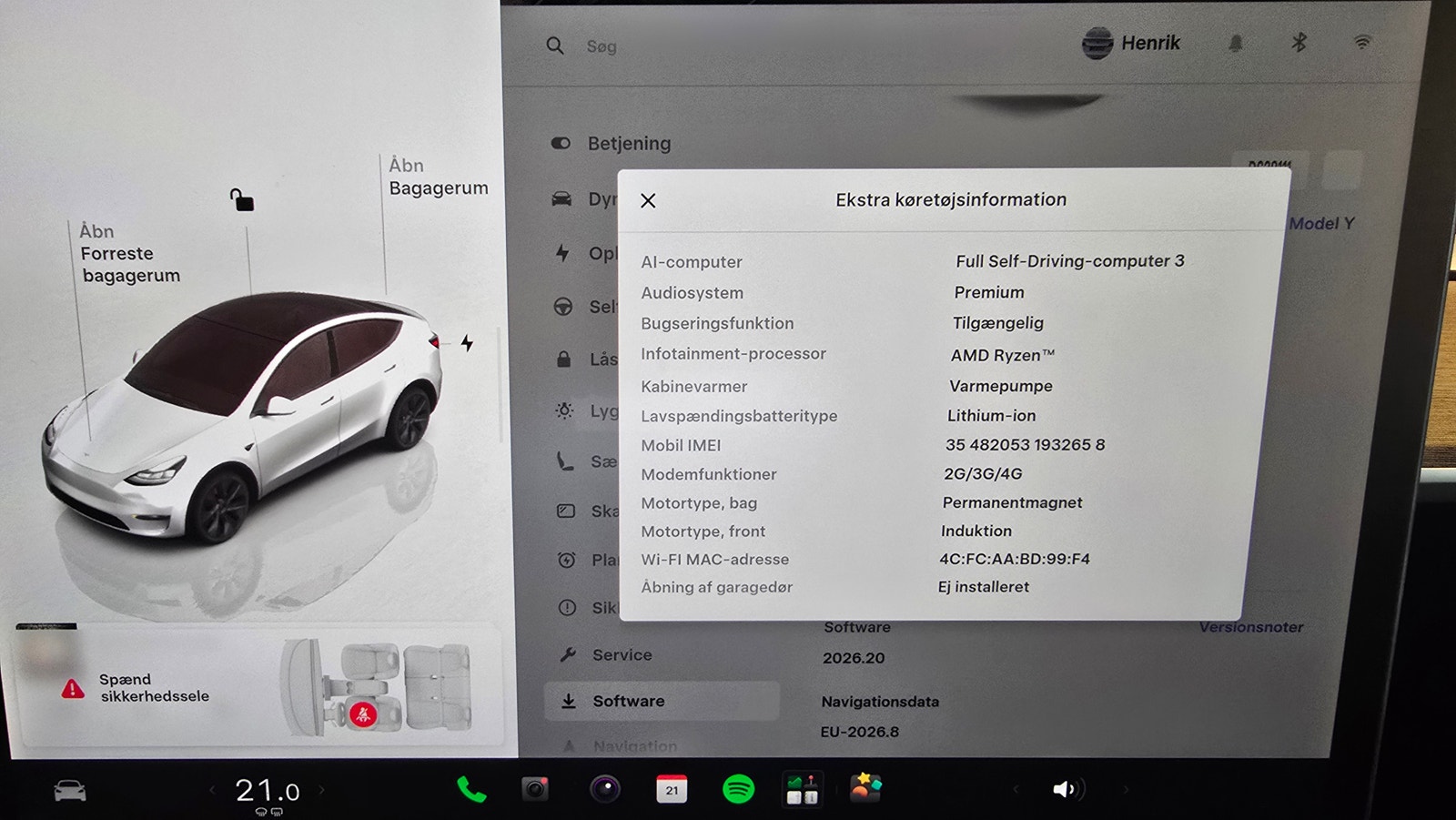Screen dimensions: 1456x820
Task: Tap the search magnifier icon
Action: [555, 46]
